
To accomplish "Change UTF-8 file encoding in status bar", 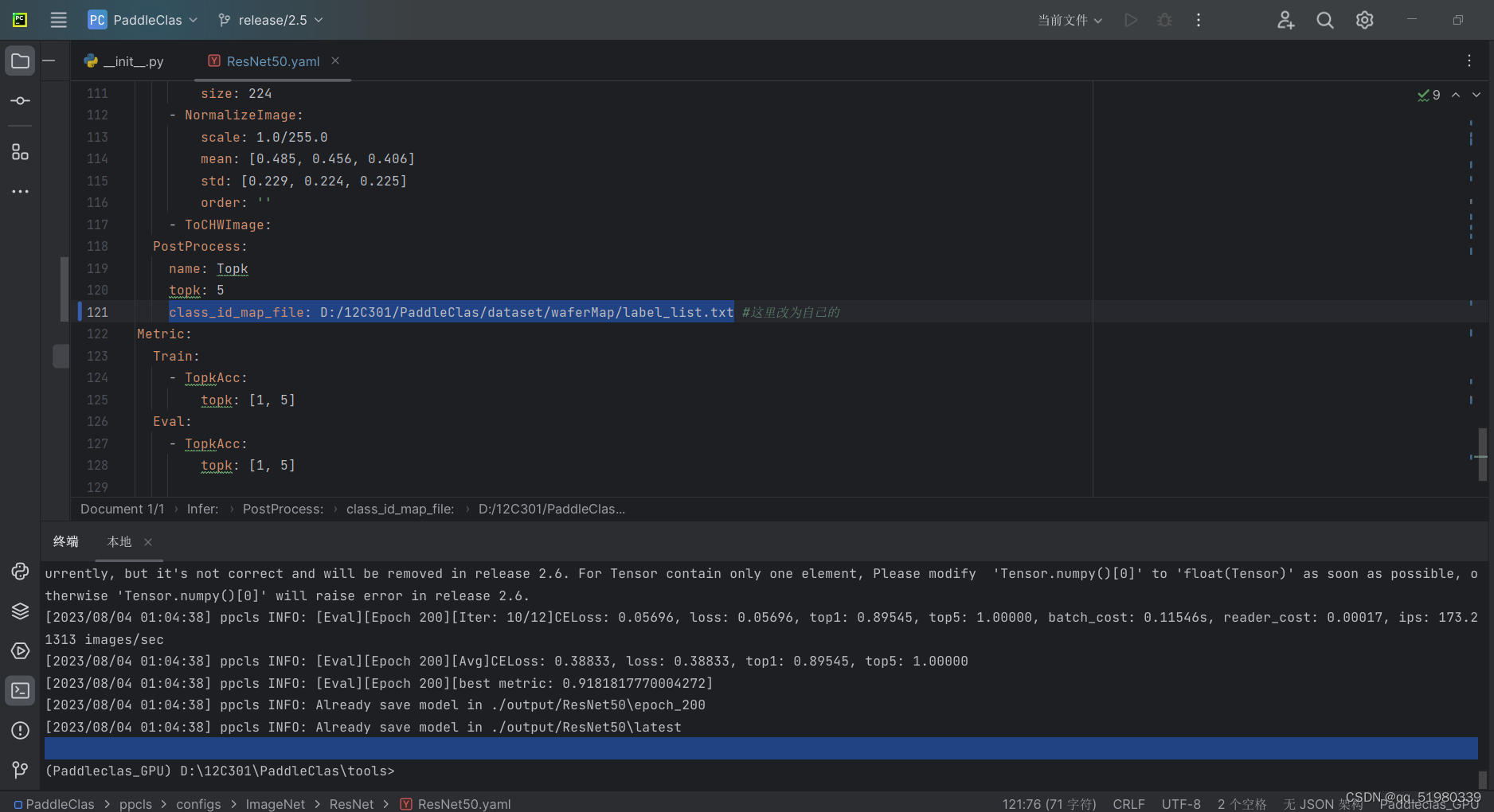I will (1181, 804).
